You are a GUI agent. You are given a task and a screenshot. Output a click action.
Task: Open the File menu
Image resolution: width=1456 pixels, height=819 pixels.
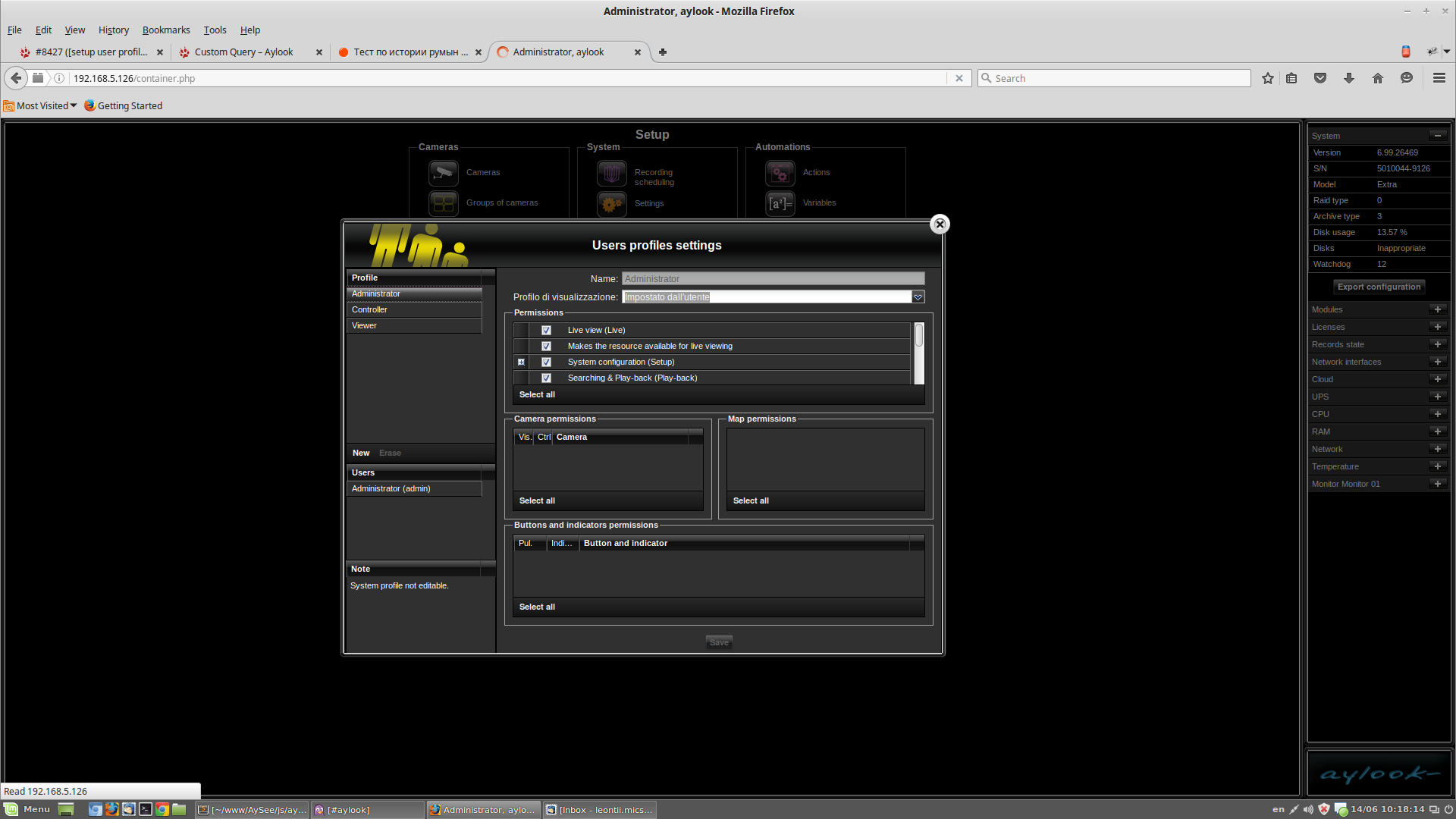(x=14, y=30)
